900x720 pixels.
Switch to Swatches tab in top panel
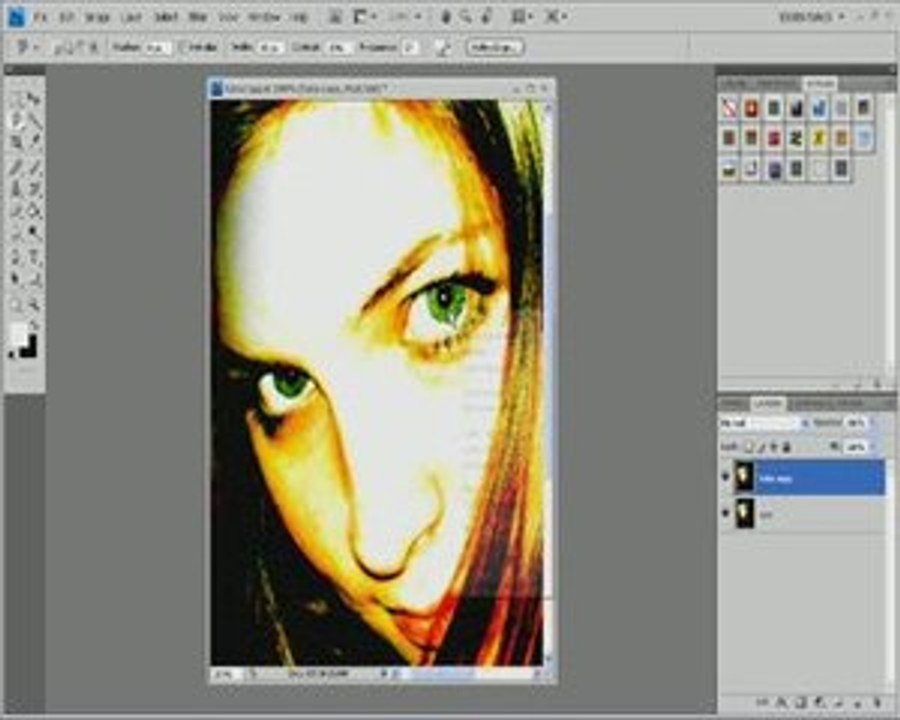click(775, 84)
